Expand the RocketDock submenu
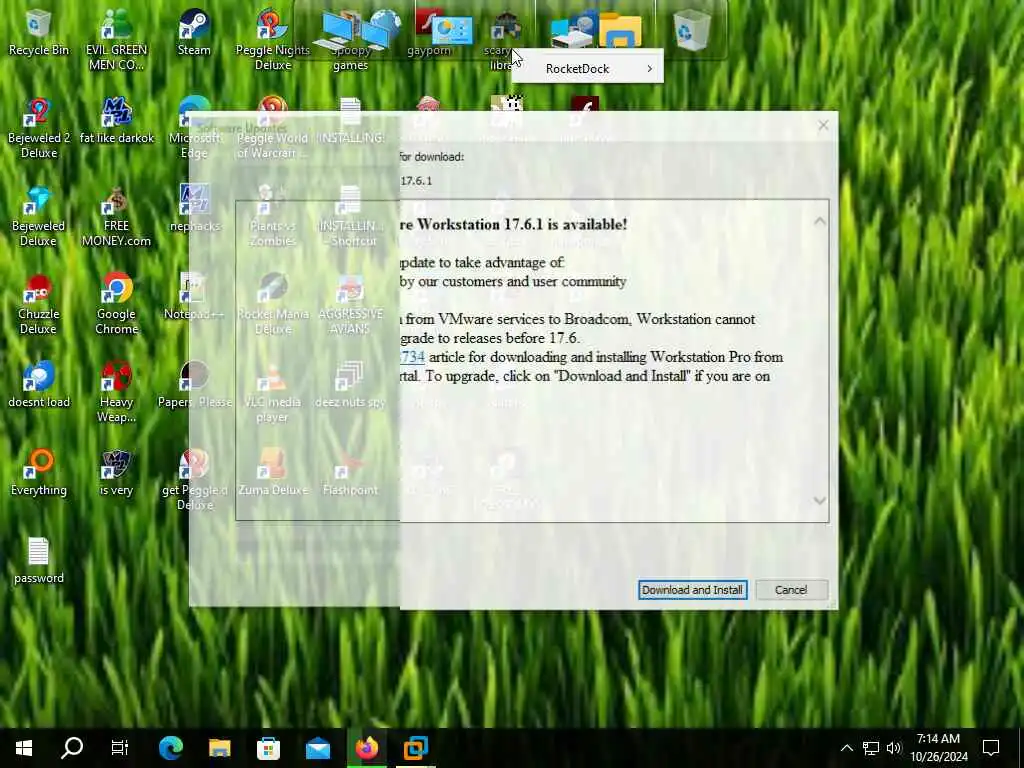This screenshot has height=768, width=1024. (587, 69)
